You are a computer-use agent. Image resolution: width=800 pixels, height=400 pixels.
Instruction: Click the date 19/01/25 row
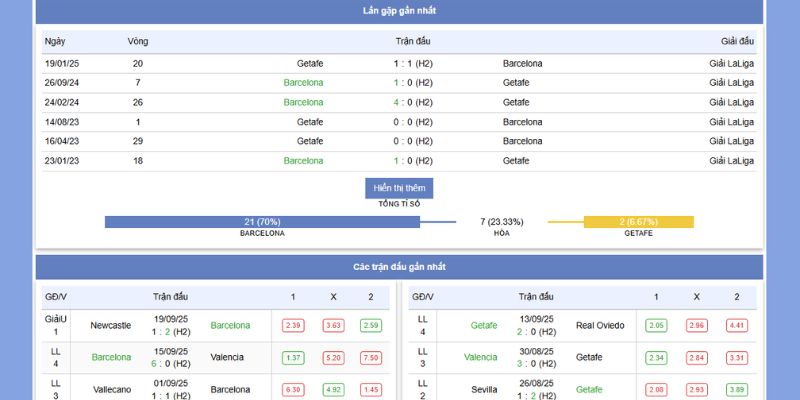(399, 64)
